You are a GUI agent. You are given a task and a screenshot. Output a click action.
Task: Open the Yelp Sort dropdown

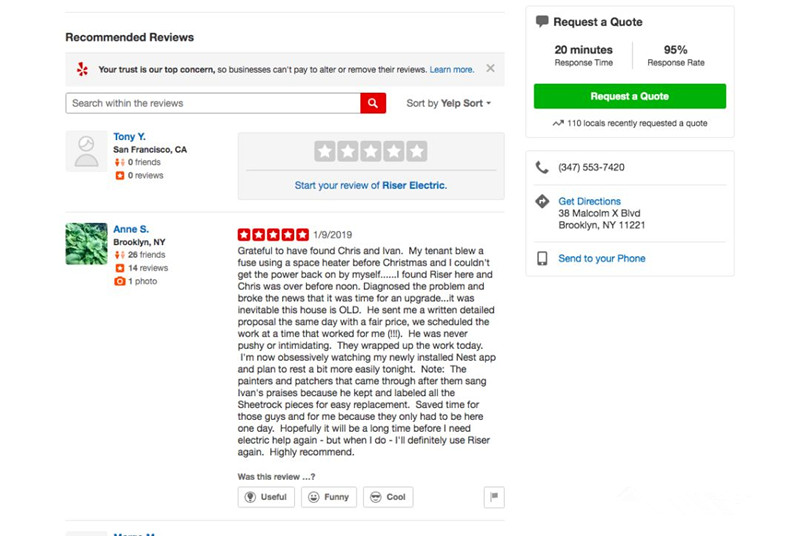click(x=449, y=103)
